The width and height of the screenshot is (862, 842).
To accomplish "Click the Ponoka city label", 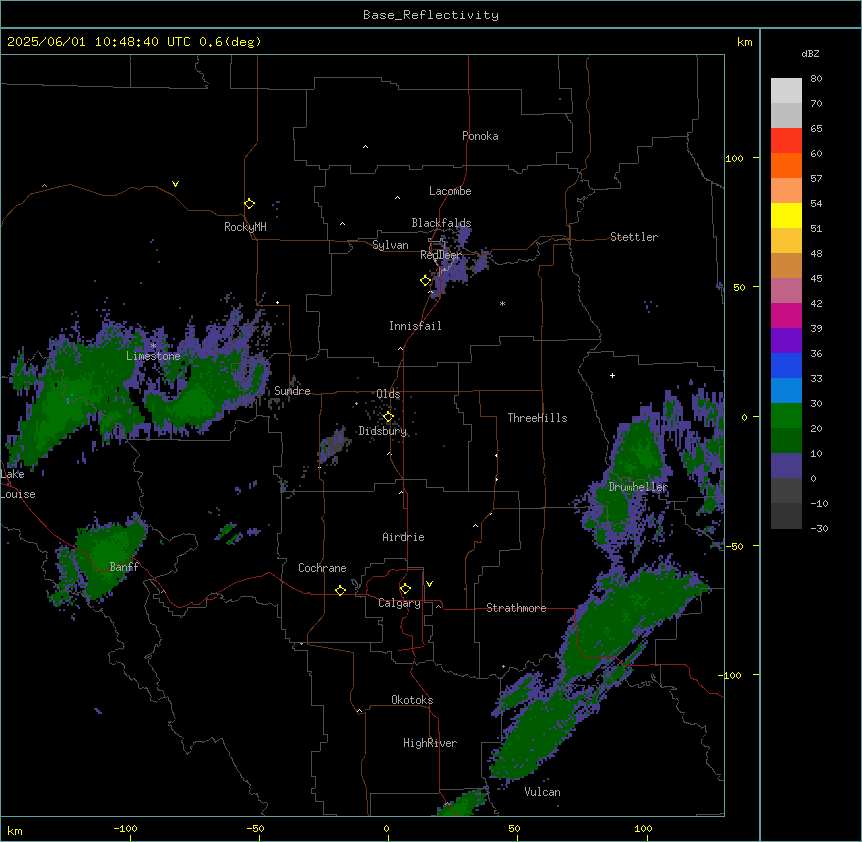I will [480, 136].
